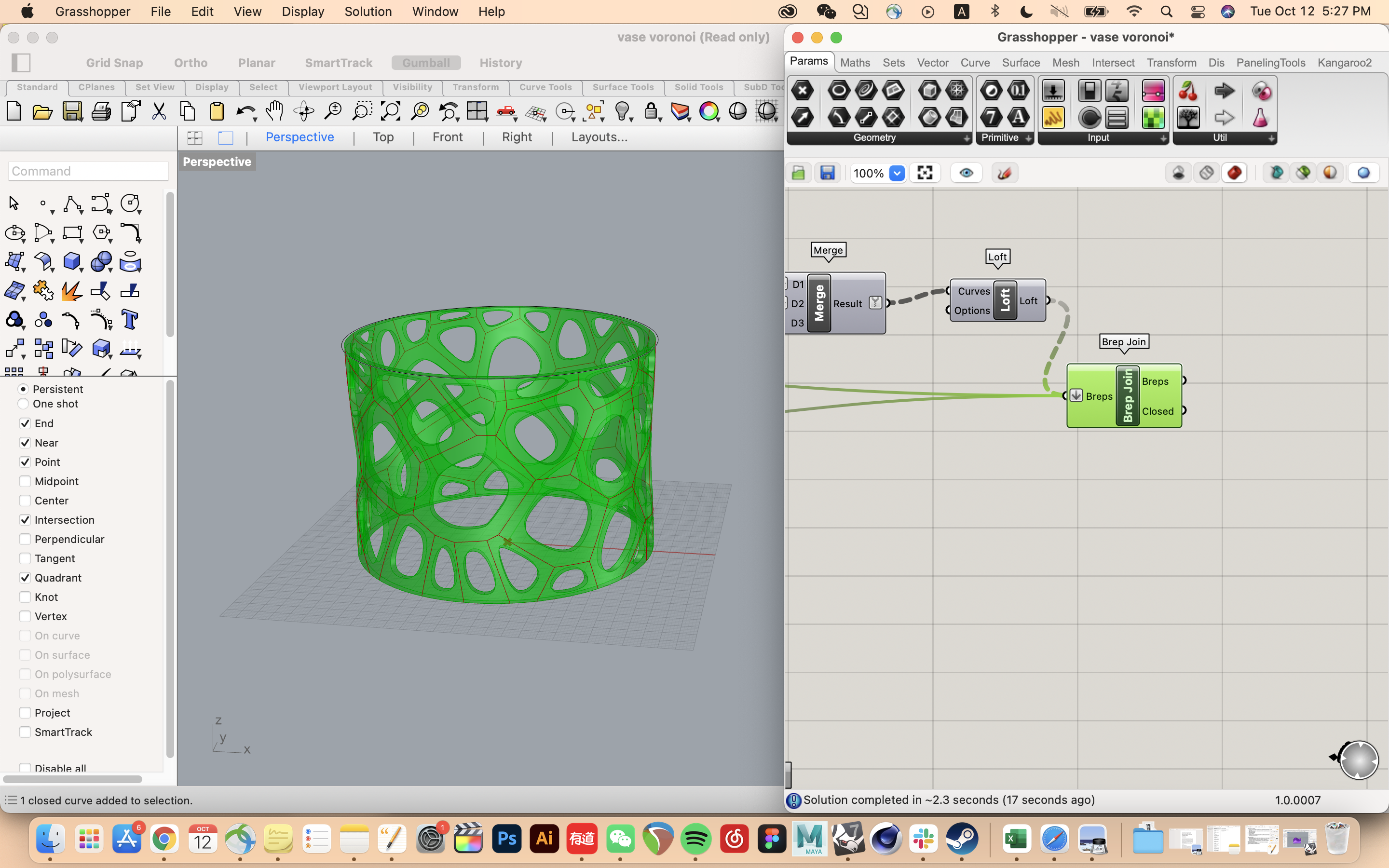Expand the Geometry panel in the Params tab
This screenshot has height=868, width=1389.
click(x=967, y=138)
